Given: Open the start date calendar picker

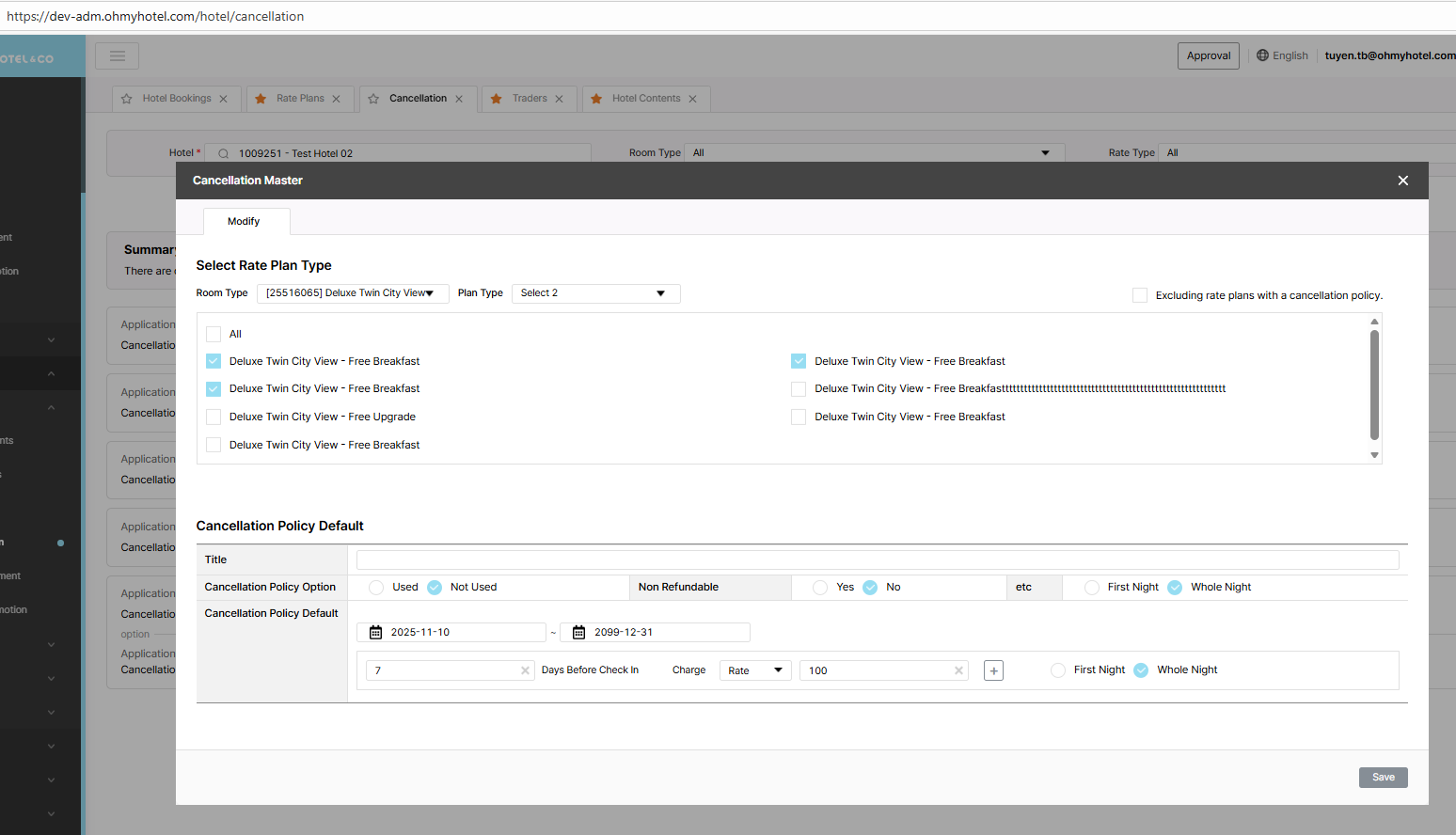Looking at the screenshot, I should pos(376,633).
